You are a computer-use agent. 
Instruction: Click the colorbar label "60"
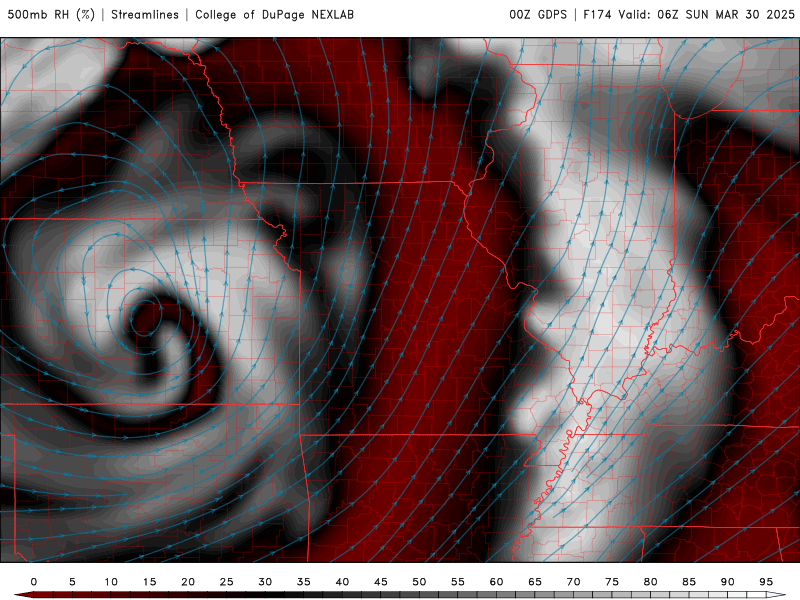496,582
